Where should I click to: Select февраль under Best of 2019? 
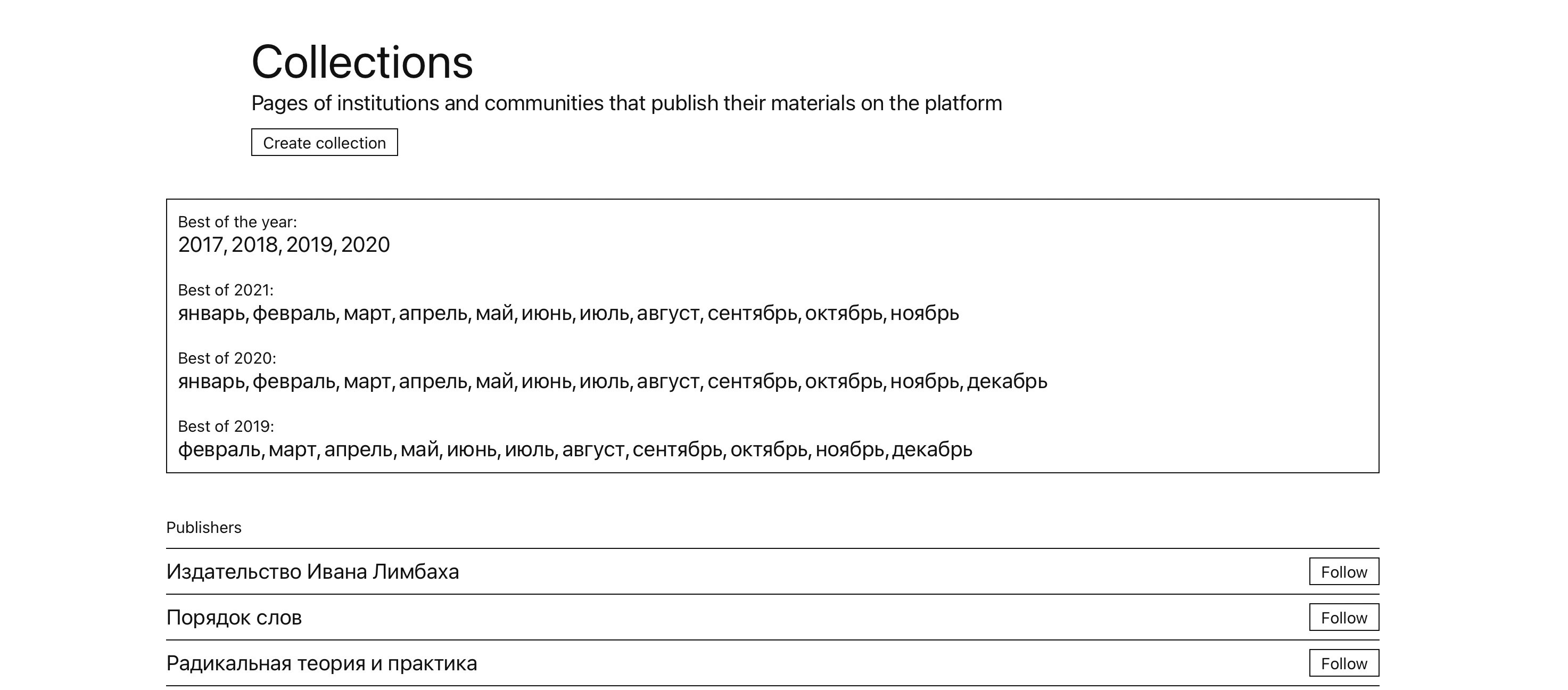(x=219, y=449)
